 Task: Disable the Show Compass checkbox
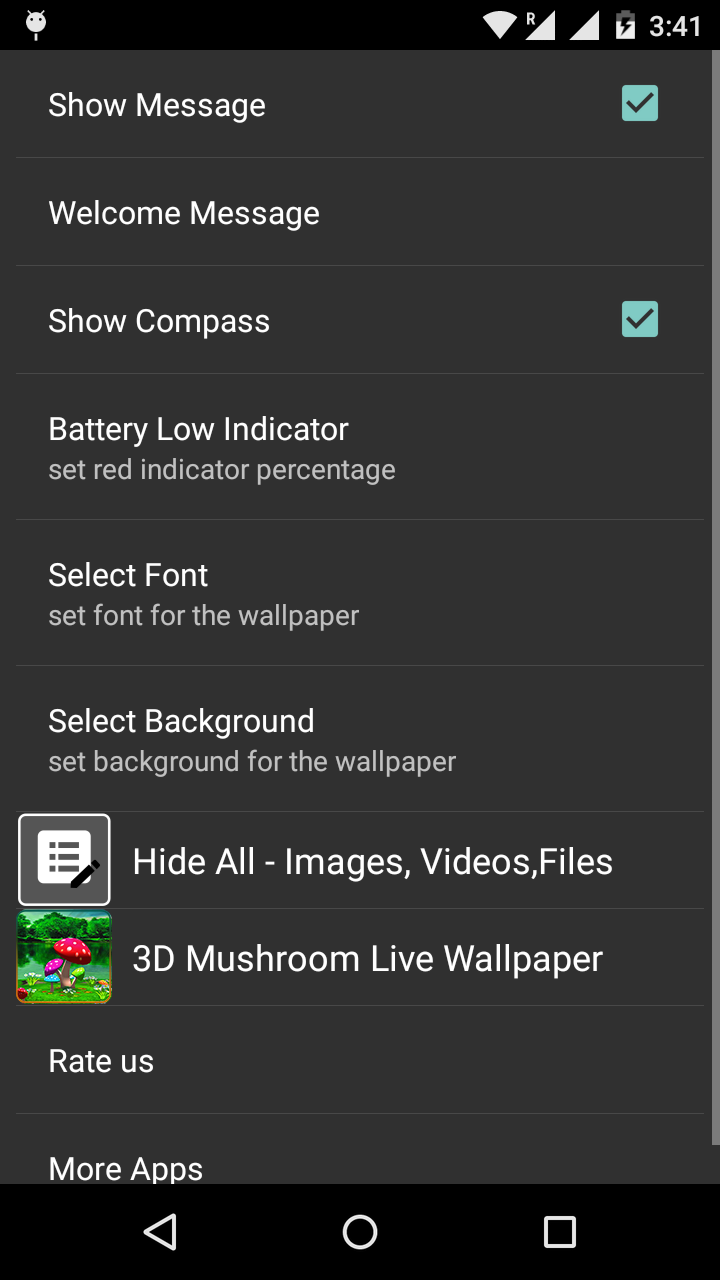[x=639, y=319]
